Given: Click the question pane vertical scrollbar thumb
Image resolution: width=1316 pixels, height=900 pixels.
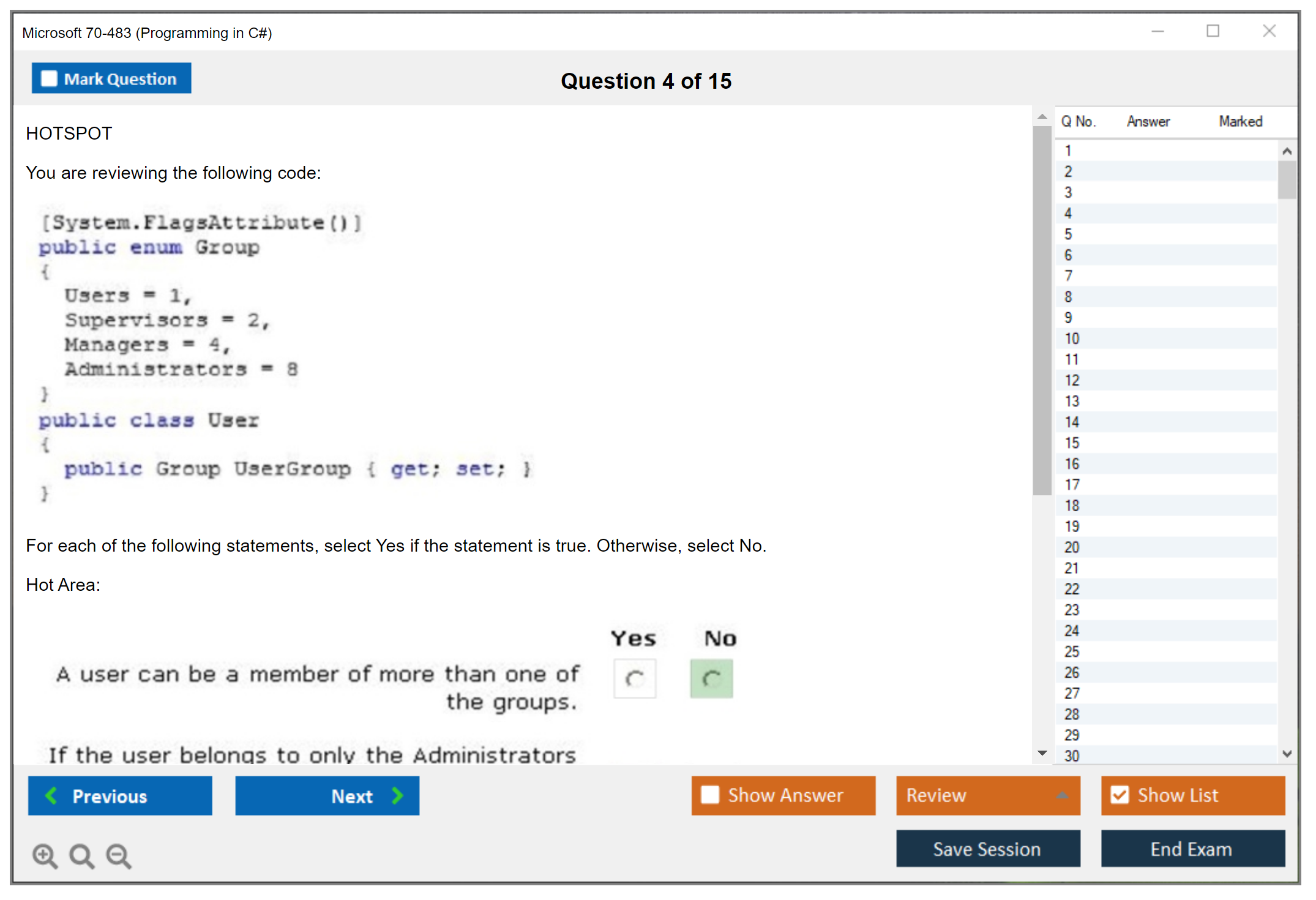Looking at the screenshot, I should pos(1042,310).
